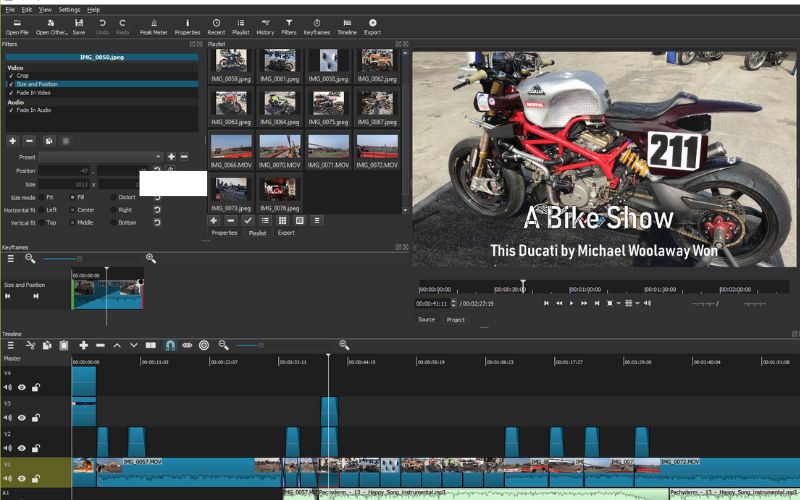Lift the clip with the up arrow icon
800x500 pixels.
(x=117, y=345)
